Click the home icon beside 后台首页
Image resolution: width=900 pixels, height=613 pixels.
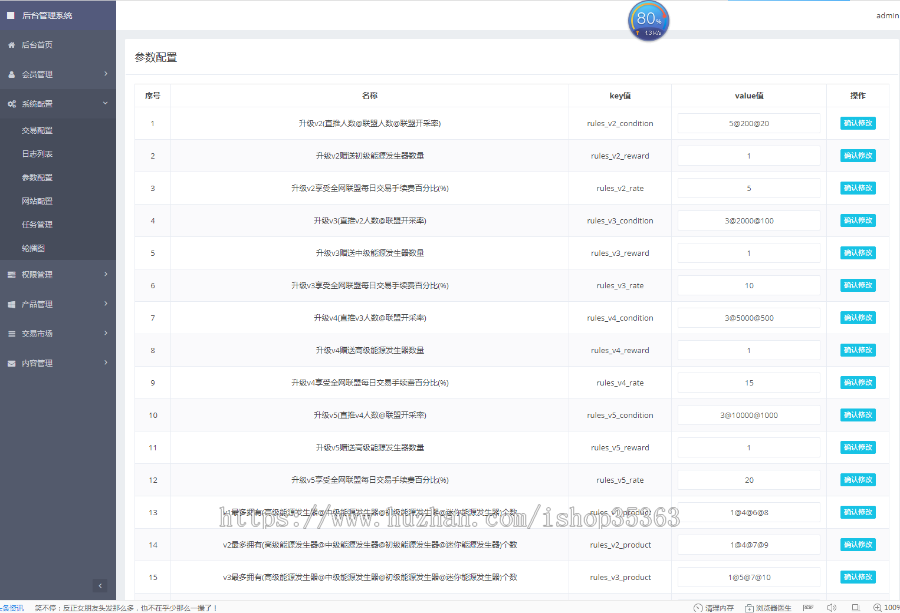[x=11, y=45]
